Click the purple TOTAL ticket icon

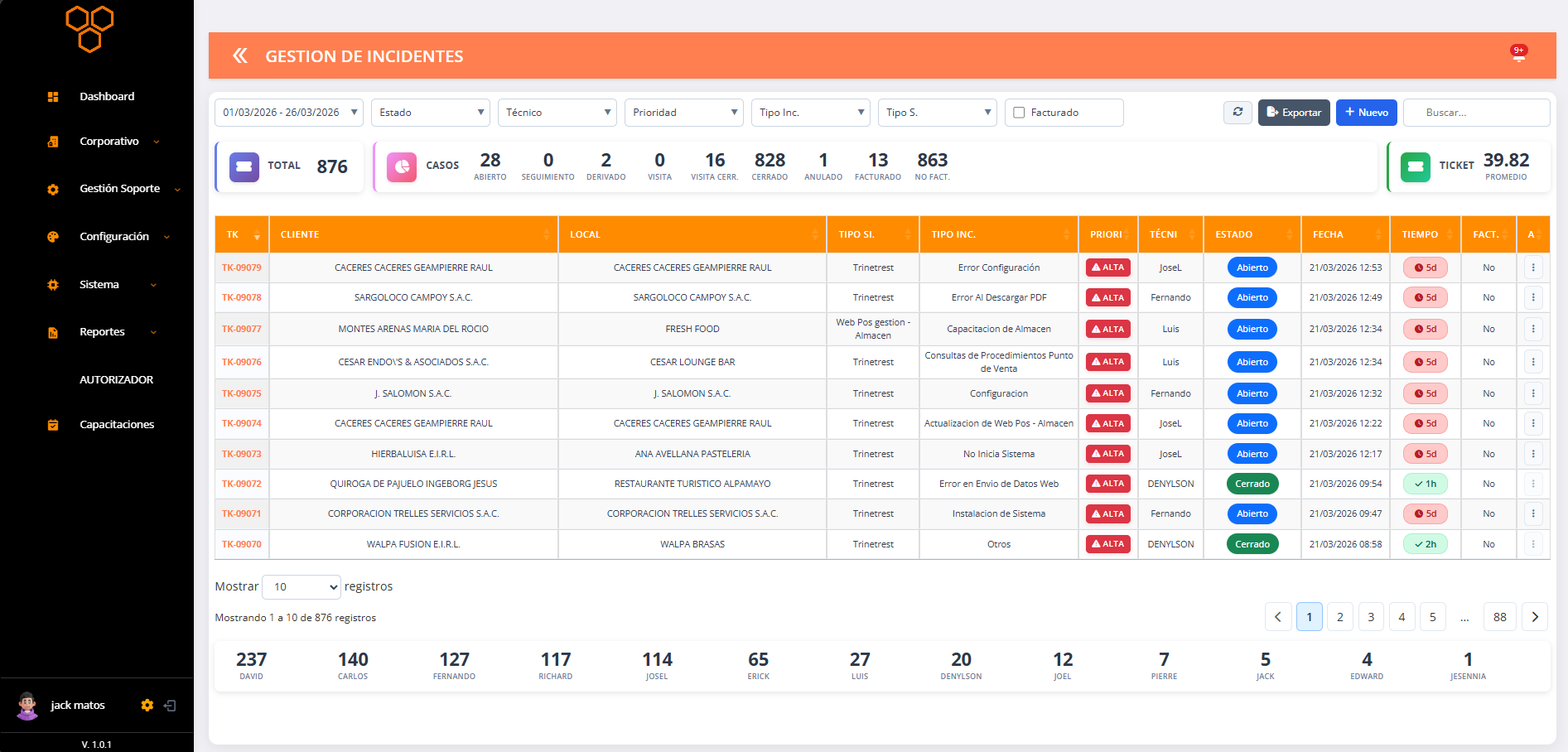click(244, 166)
